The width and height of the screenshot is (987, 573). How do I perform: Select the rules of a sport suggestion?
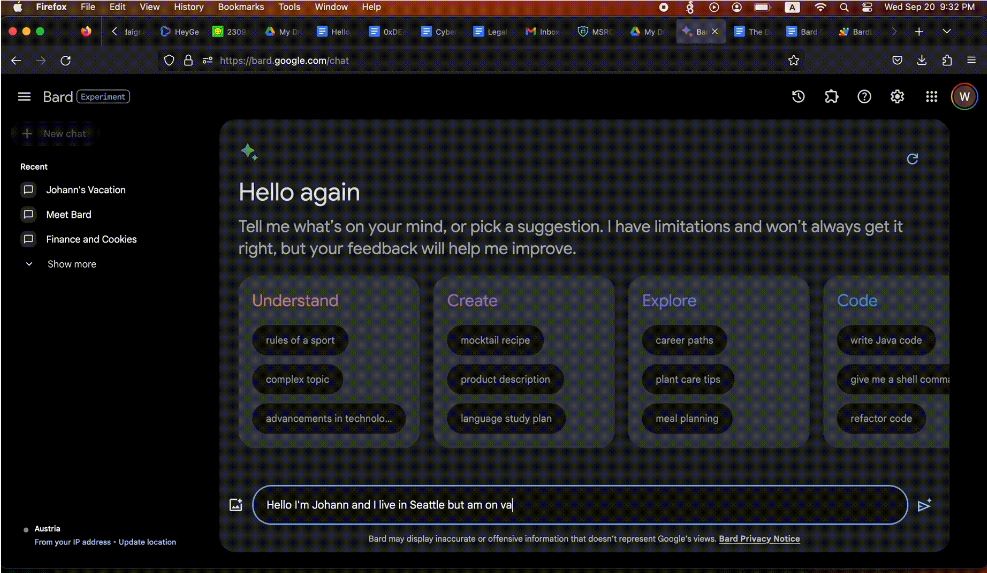(300, 340)
